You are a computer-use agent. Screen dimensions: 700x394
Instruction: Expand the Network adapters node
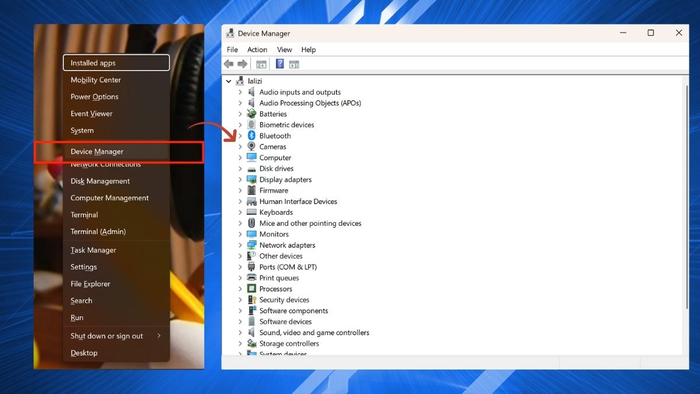coord(240,245)
